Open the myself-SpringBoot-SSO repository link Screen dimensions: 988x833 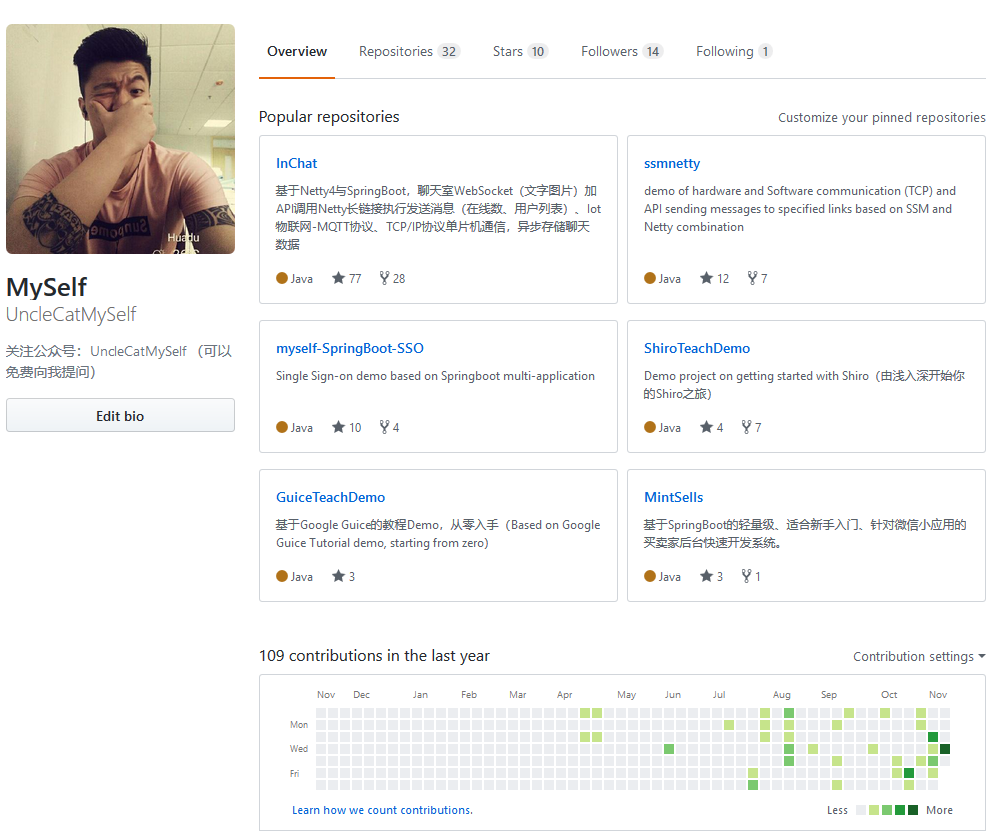350,348
